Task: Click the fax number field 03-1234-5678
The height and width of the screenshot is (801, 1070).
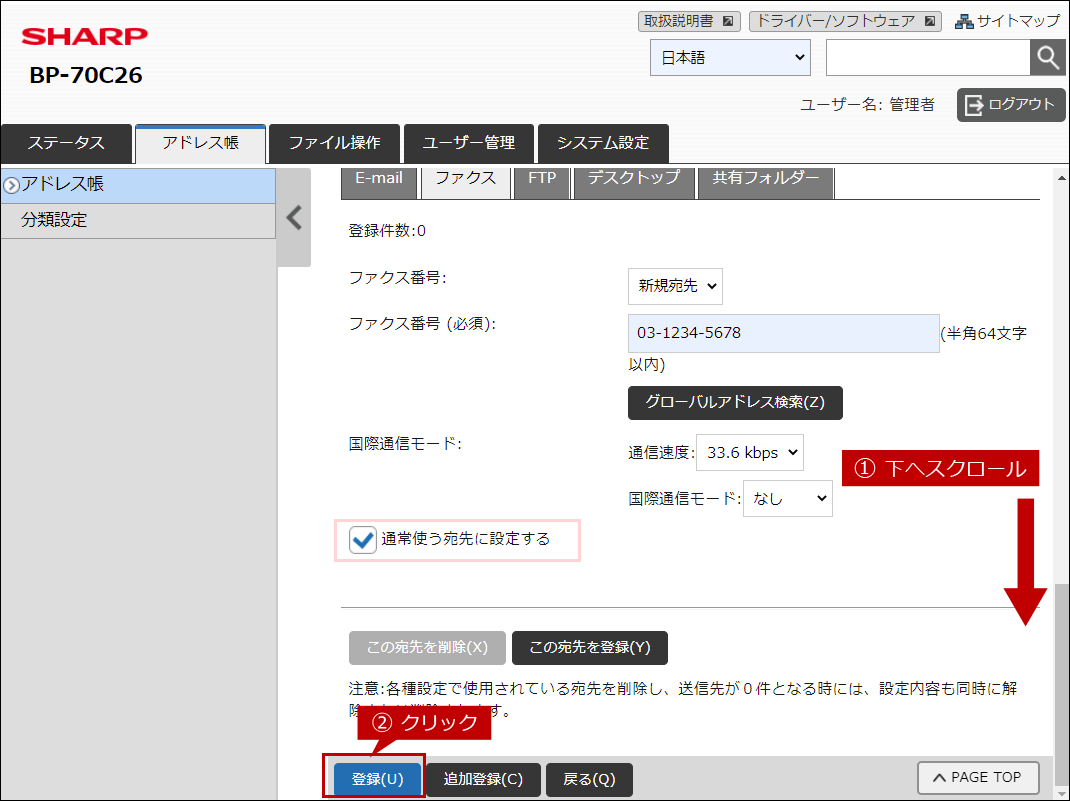Action: coord(783,333)
